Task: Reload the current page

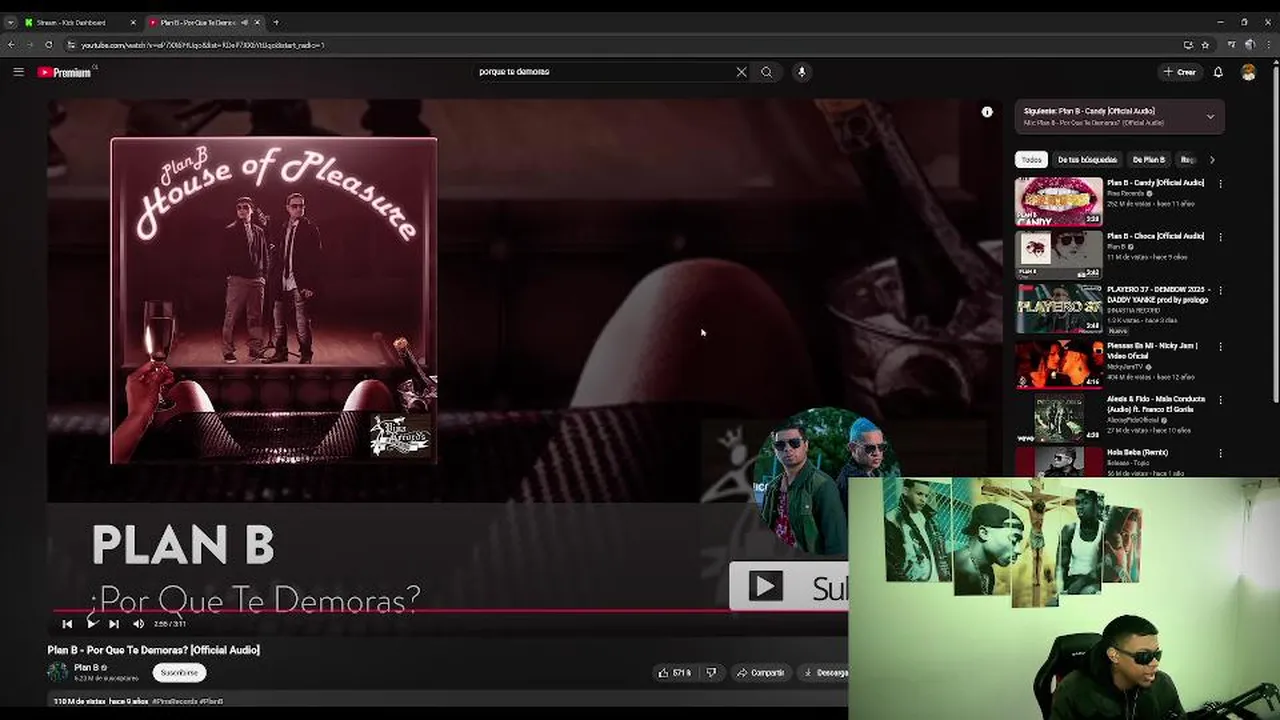Action: pos(48,45)
